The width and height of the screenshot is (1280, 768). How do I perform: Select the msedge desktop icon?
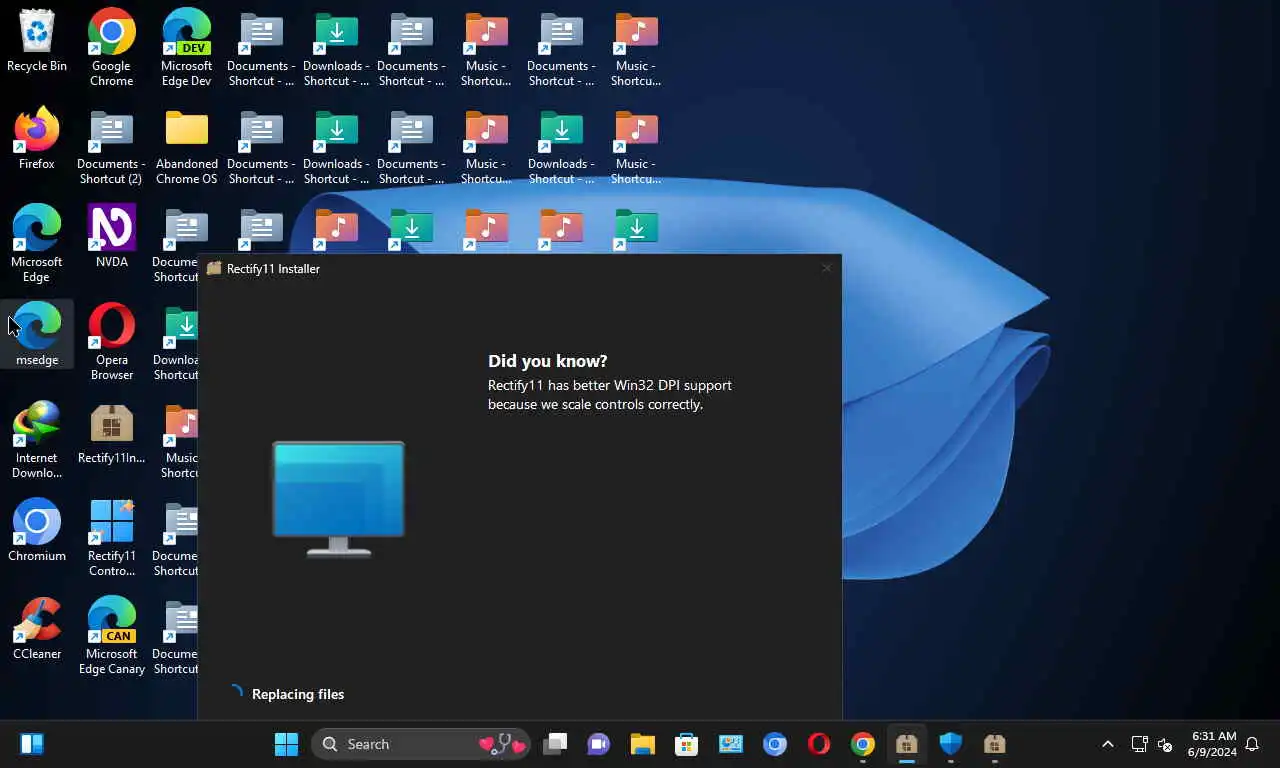(x=37, y=334)
